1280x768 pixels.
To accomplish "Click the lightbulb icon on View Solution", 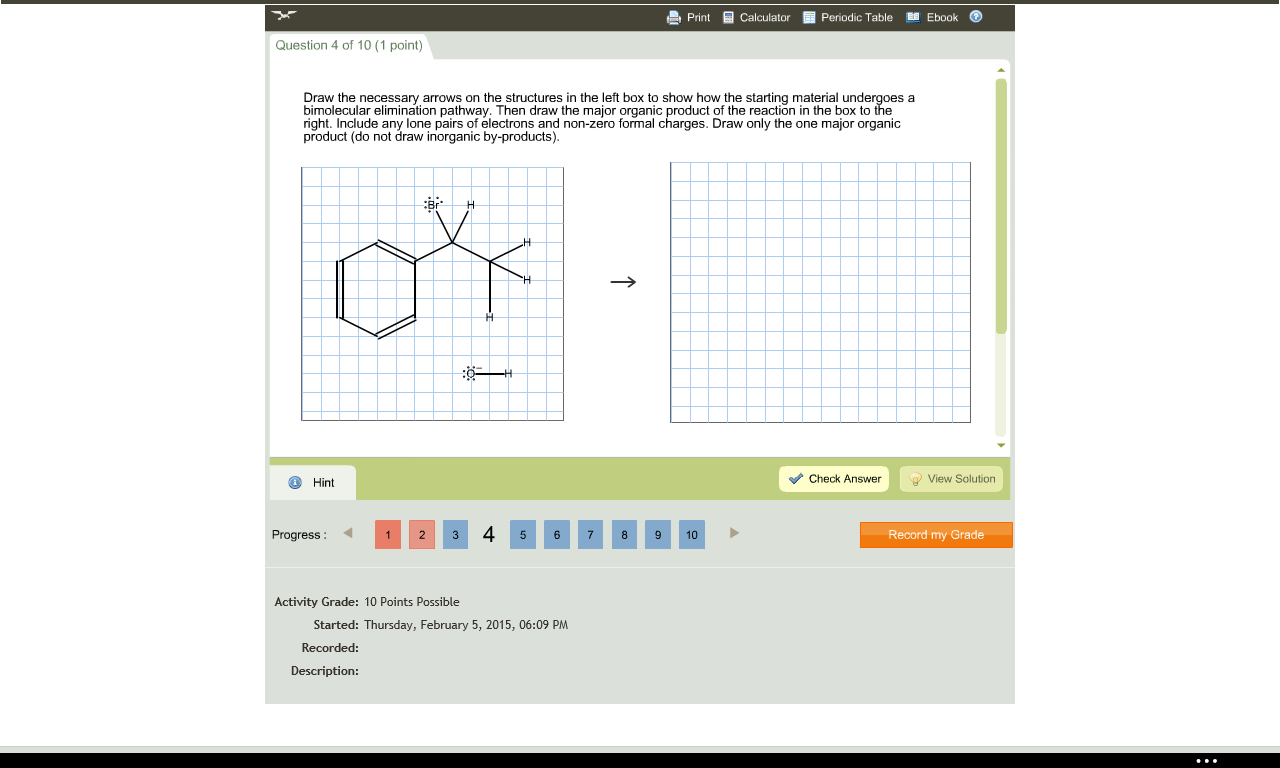I will (917, 478).
